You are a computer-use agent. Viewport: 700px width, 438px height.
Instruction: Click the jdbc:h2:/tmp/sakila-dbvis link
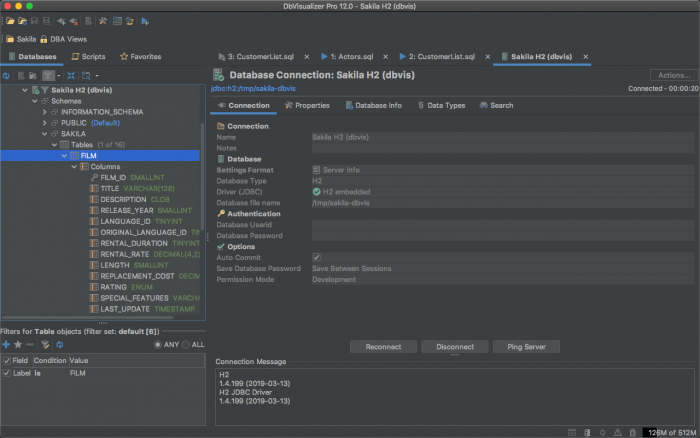click(x=253, y=88)
